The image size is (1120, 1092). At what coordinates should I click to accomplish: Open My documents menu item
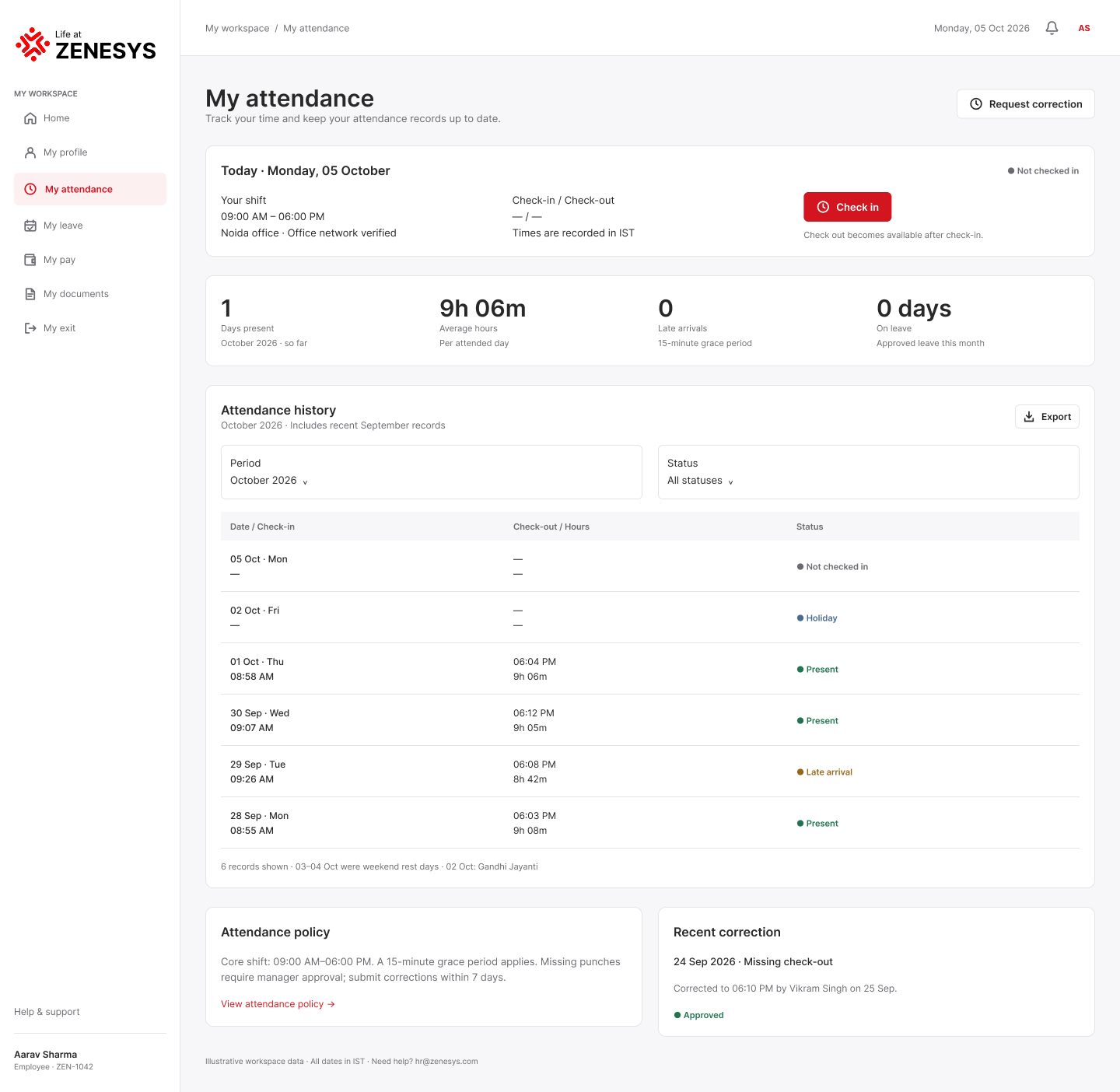90,294
